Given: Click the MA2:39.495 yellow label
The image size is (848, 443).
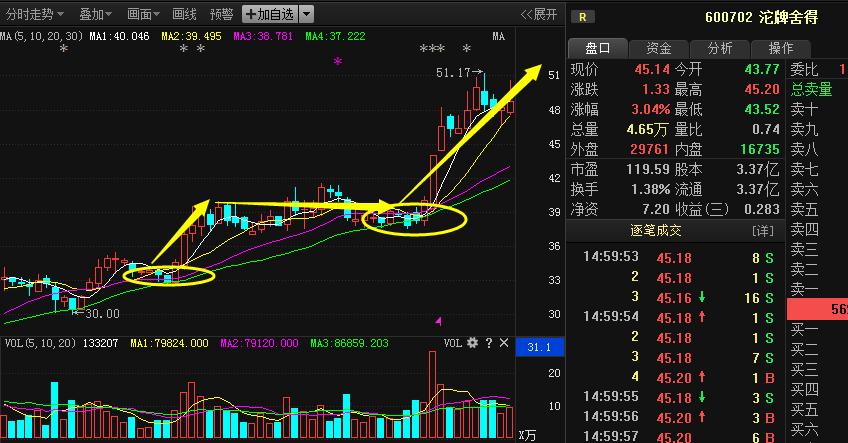Looking at the screenshot, I should pyautogui.click(x=191, y=36).
